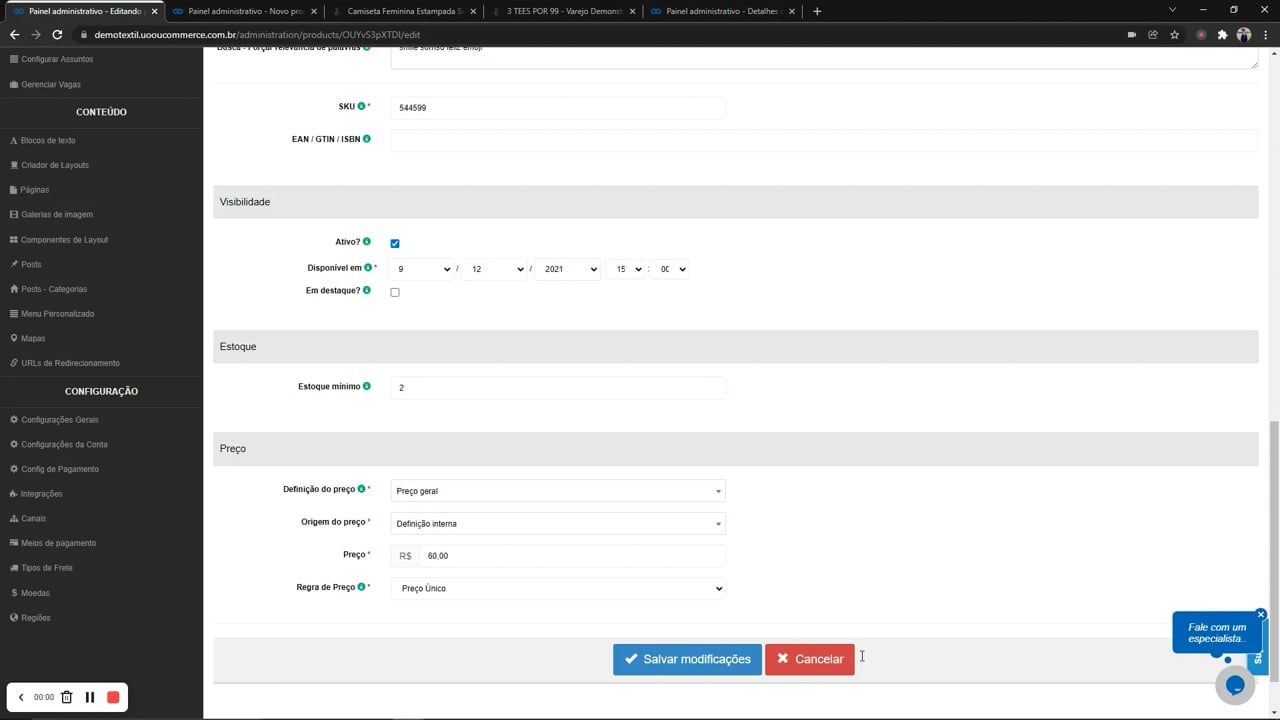The image size is (1280, 720).
Task: Enable the Em destaque option
Action: click(x=394, y=291)
